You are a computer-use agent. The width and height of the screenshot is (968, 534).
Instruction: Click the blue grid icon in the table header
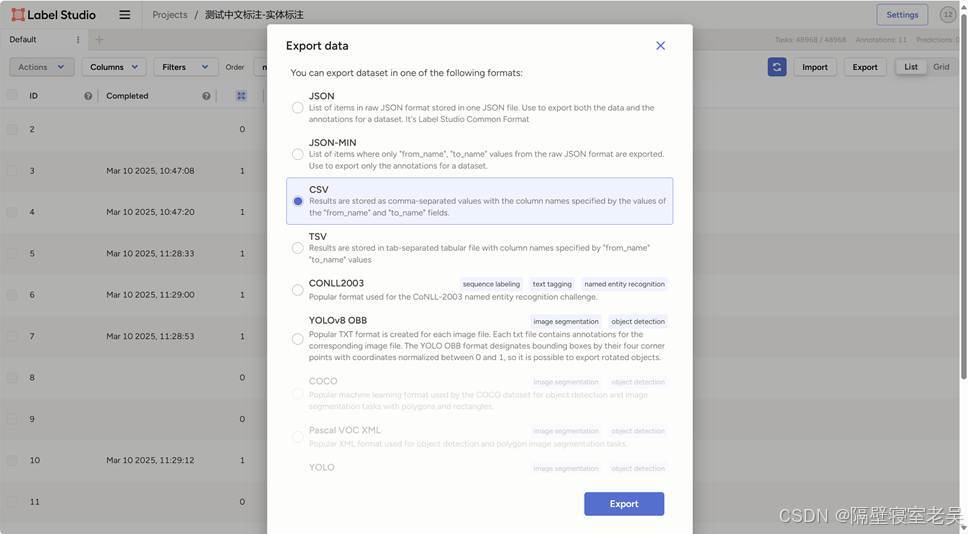(241, 96)
